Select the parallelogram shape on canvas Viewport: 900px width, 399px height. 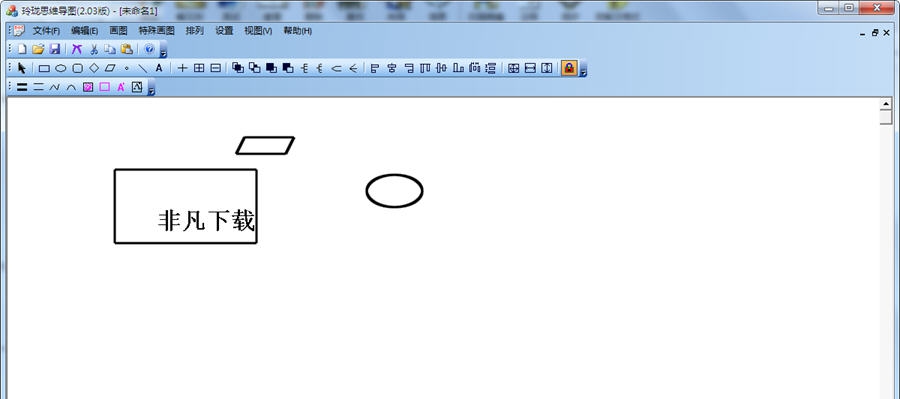pyautogui.click(x=265, y=145)
